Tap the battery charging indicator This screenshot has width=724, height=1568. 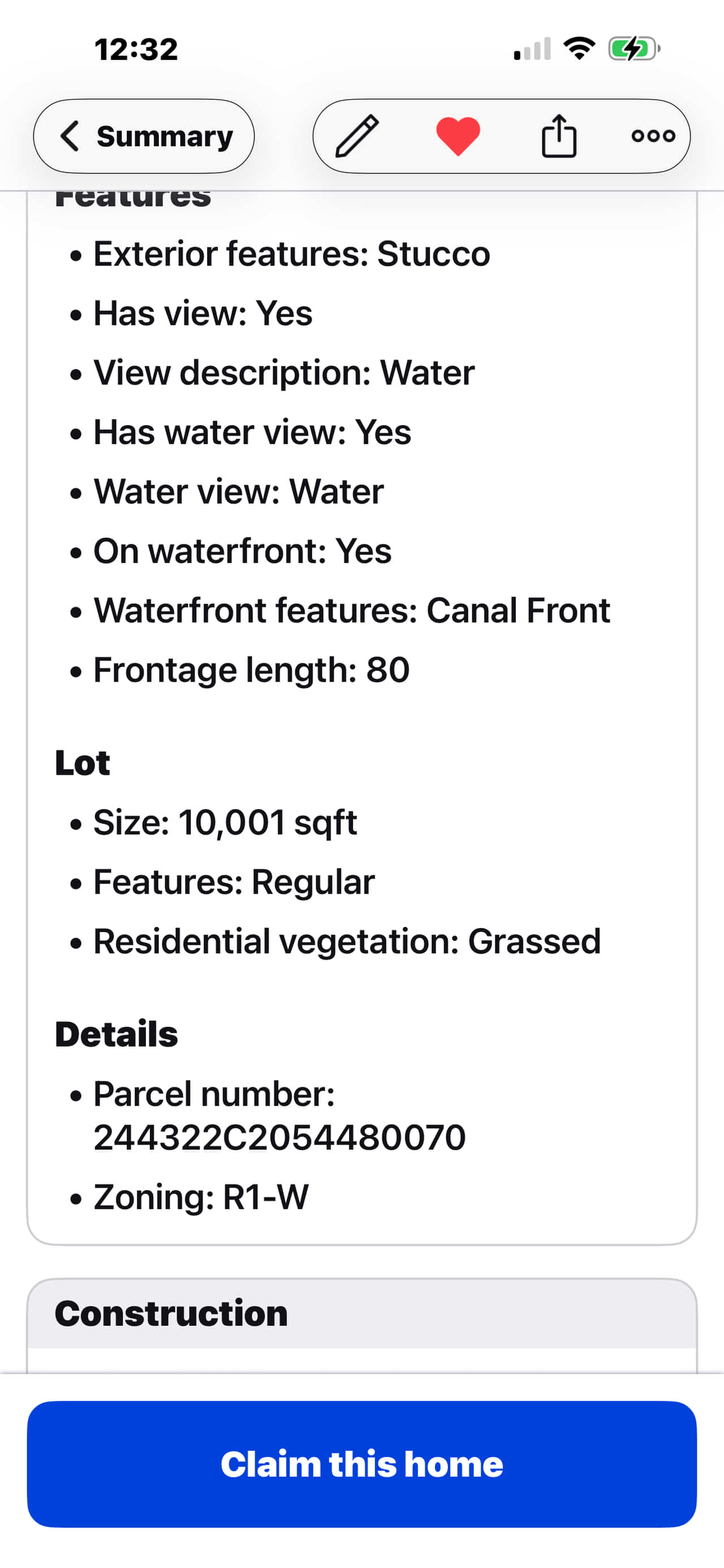coord(634,49)
